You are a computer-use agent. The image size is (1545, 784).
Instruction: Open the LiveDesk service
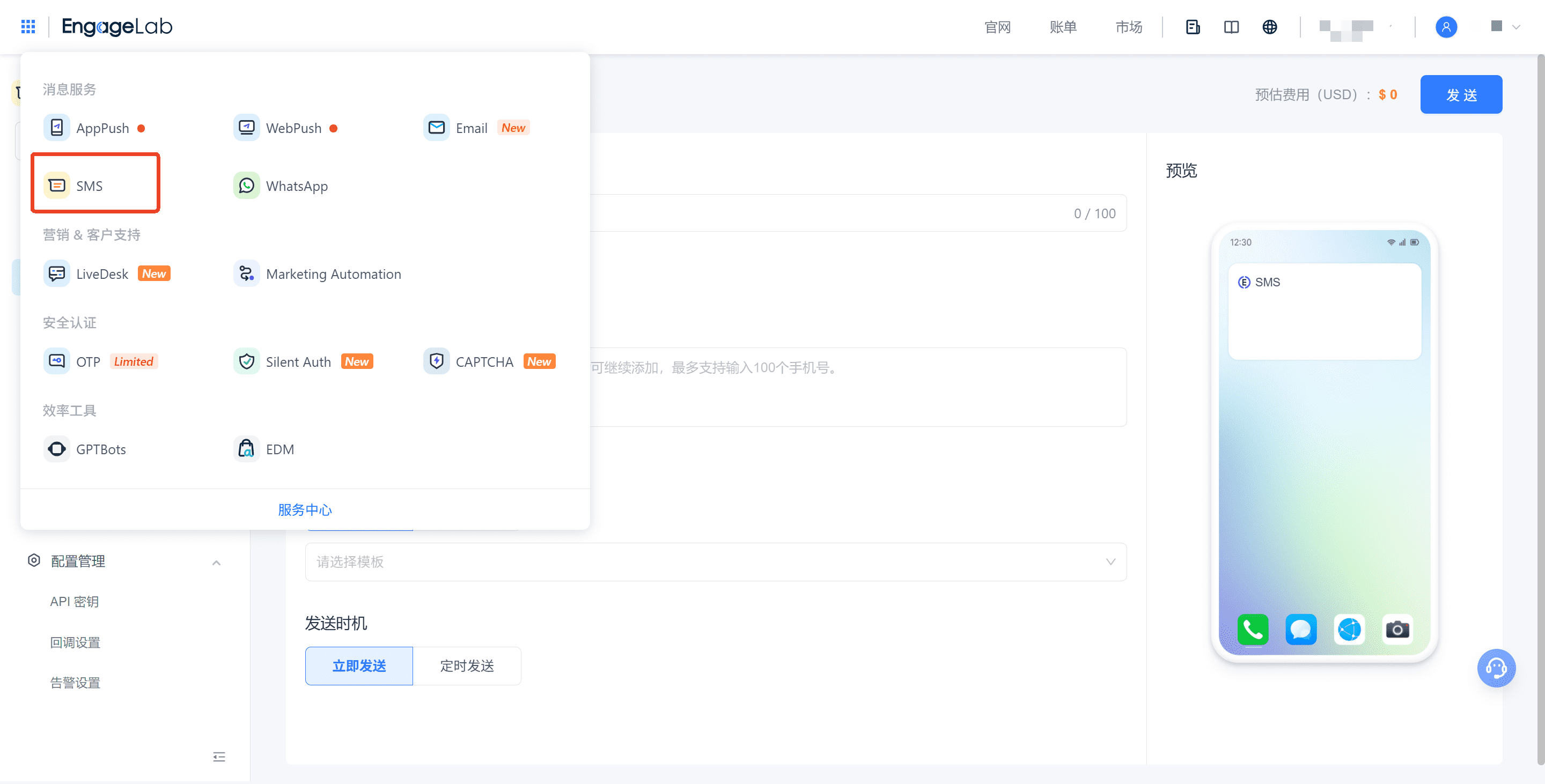[107, 274]
